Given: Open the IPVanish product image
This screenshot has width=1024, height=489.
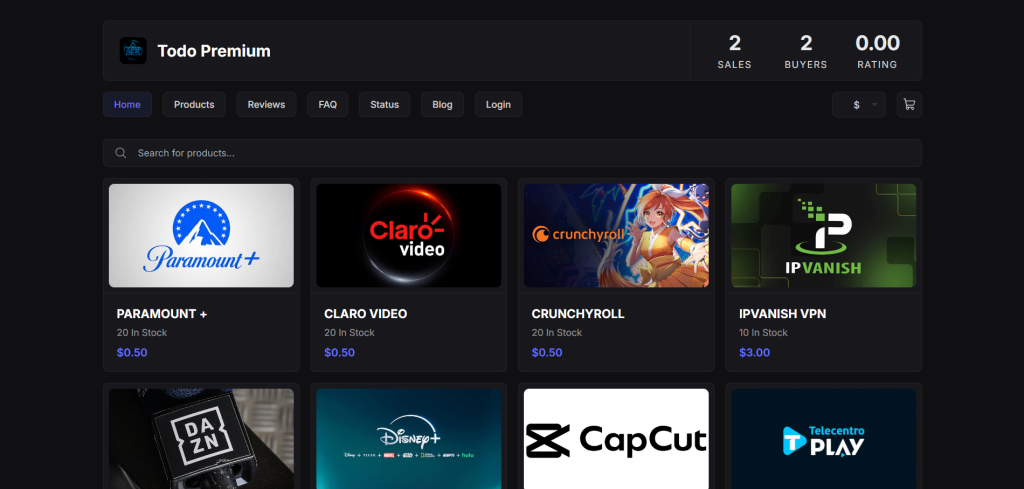Looking at the screenshot, I should 824,236.
